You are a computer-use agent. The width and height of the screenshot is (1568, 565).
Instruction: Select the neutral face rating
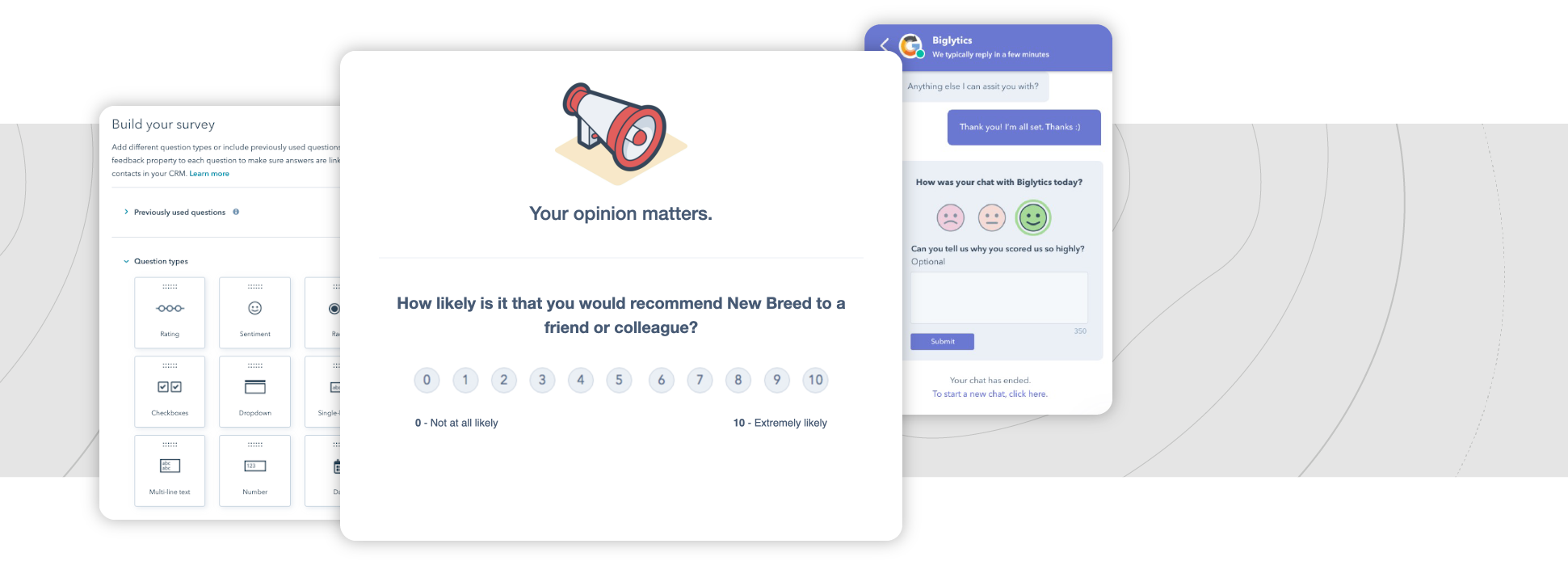pos(991,217)
